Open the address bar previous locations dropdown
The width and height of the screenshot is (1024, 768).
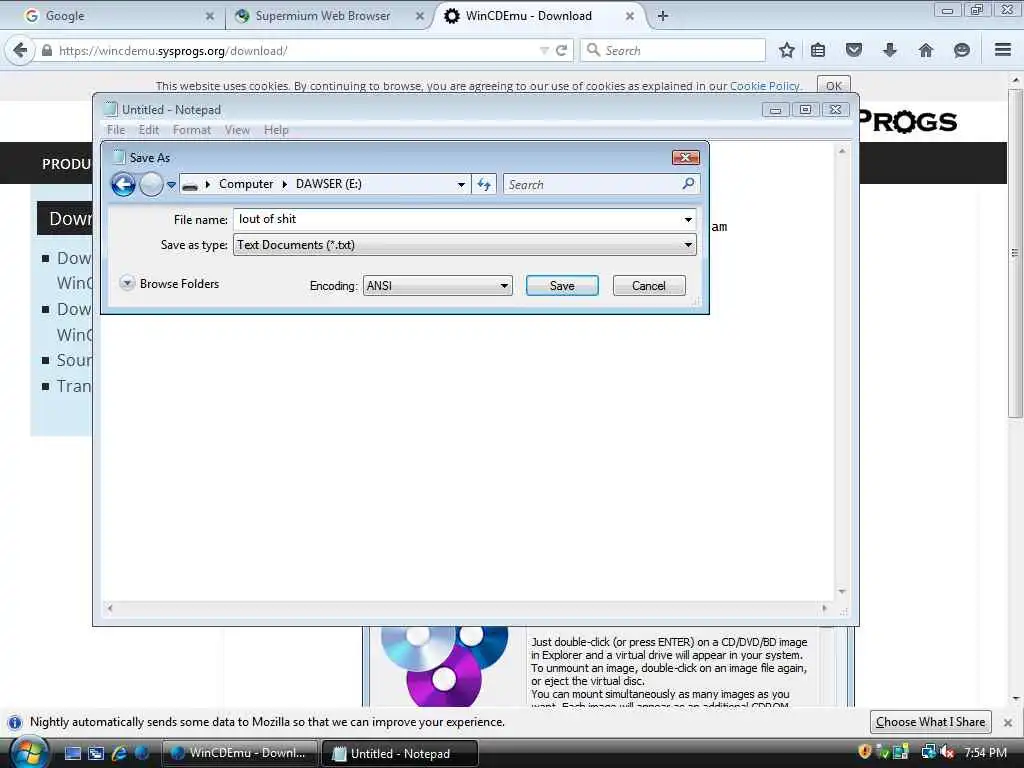[461, 185]
